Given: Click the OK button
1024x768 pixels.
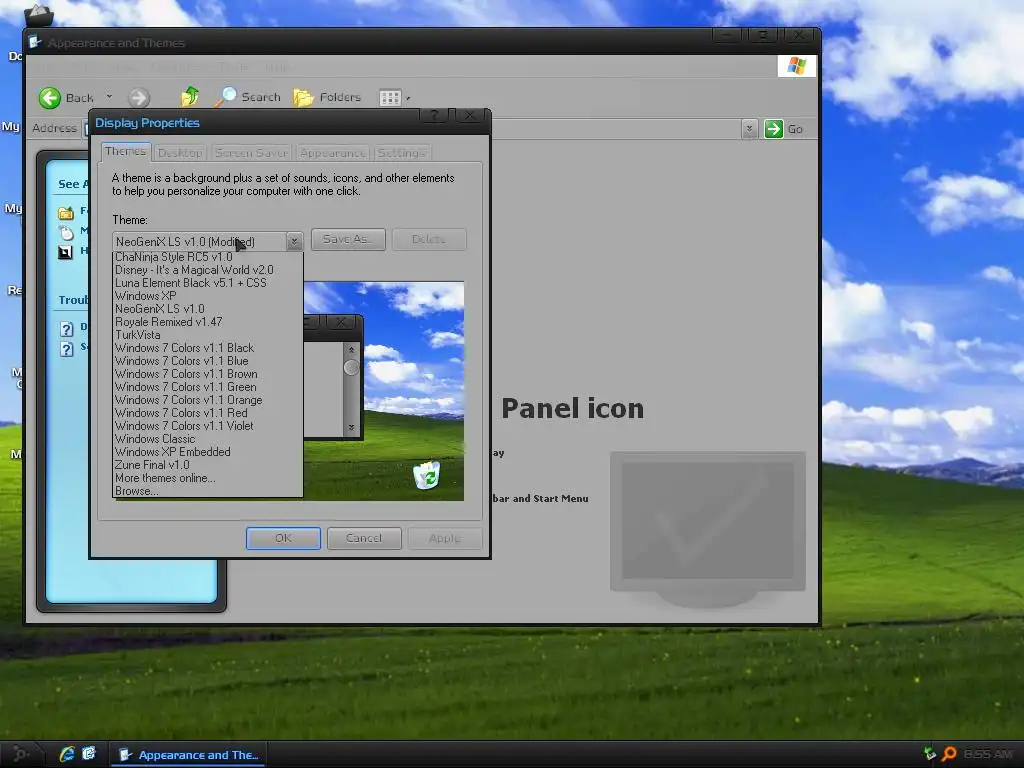Looking at the screenshot, I should click(283, 538).
